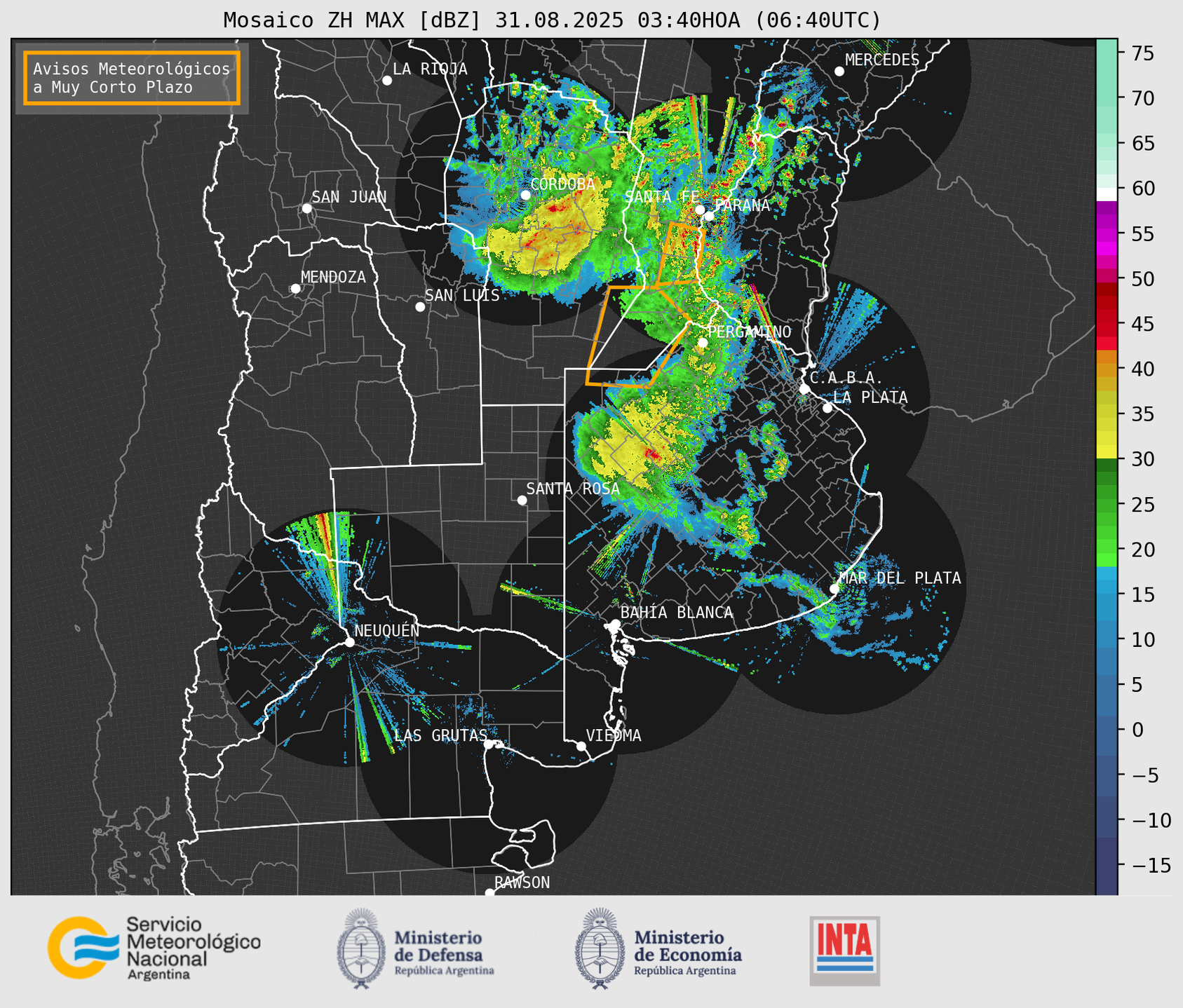Click the Ministerio de Defensa wordmark text
This screenshot has height=1008, width=1183.
coord(444,952)
